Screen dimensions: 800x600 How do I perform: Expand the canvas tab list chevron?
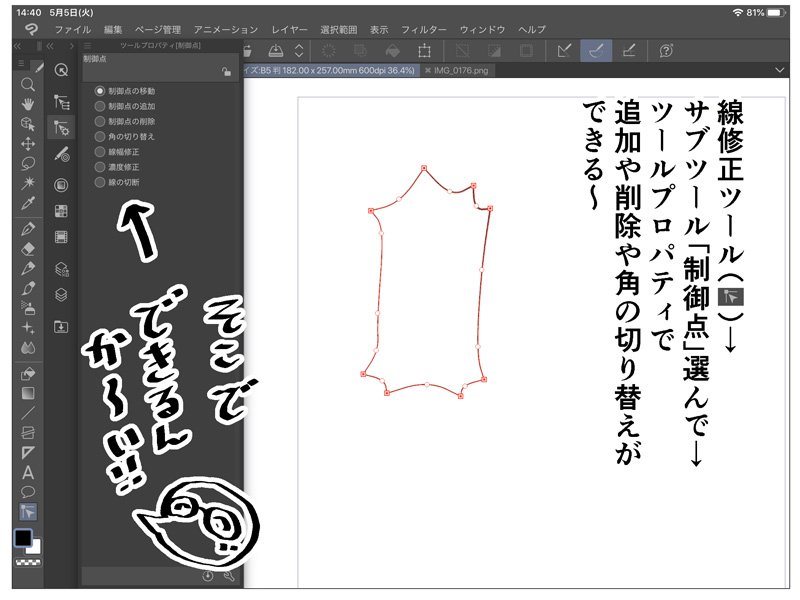click(x=781, y=70)
